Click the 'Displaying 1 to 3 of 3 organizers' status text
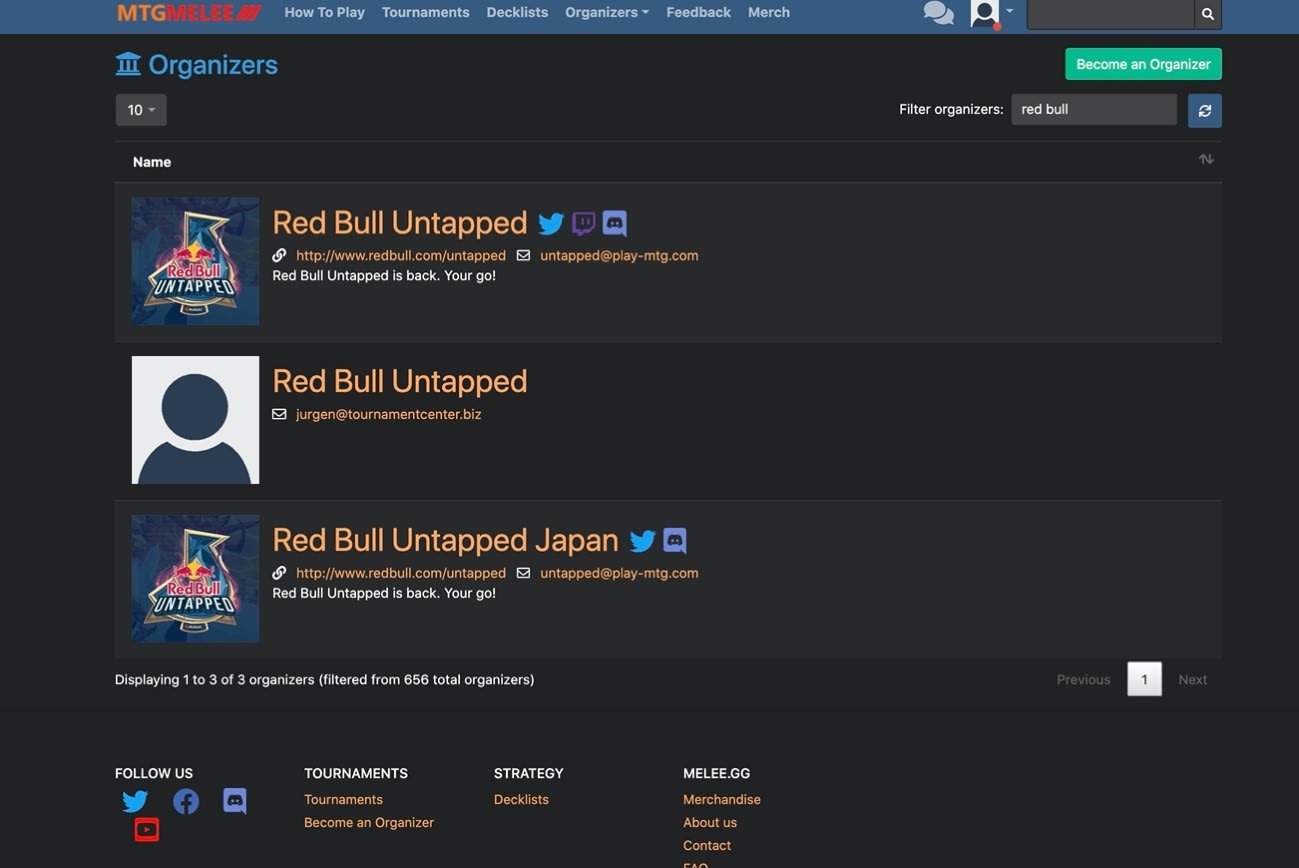Image resolution: width=1299 pixels, height=868 pixels. pos(325,680)
